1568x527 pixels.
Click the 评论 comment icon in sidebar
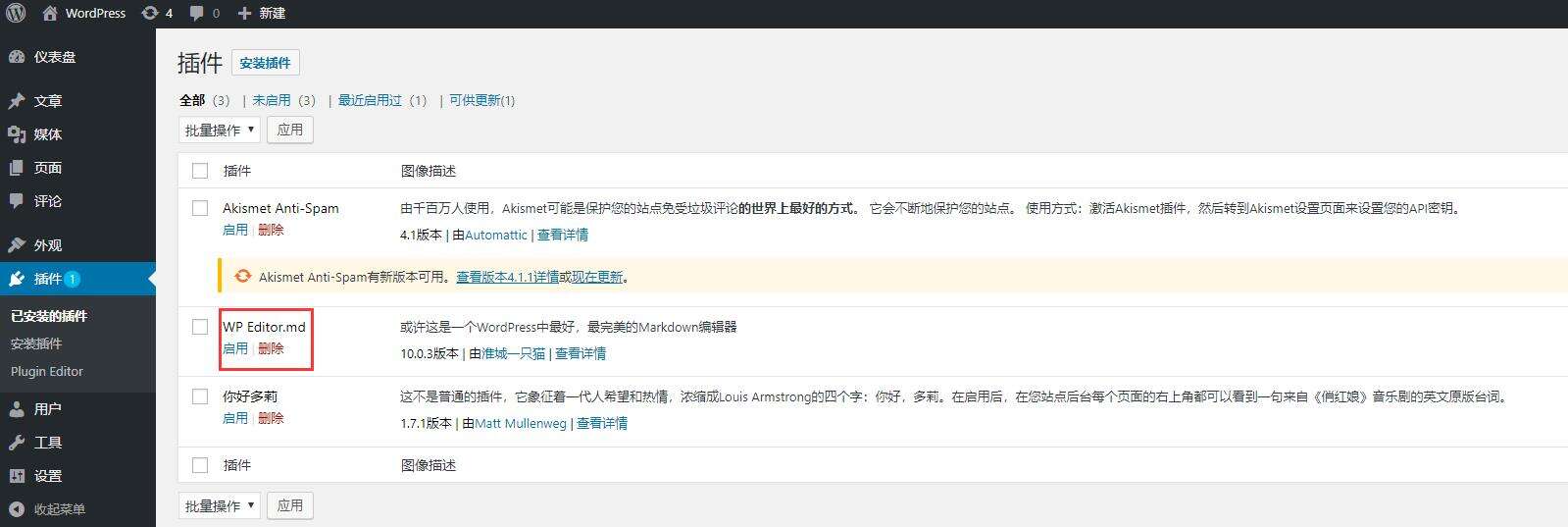click(x=16, y=201)
